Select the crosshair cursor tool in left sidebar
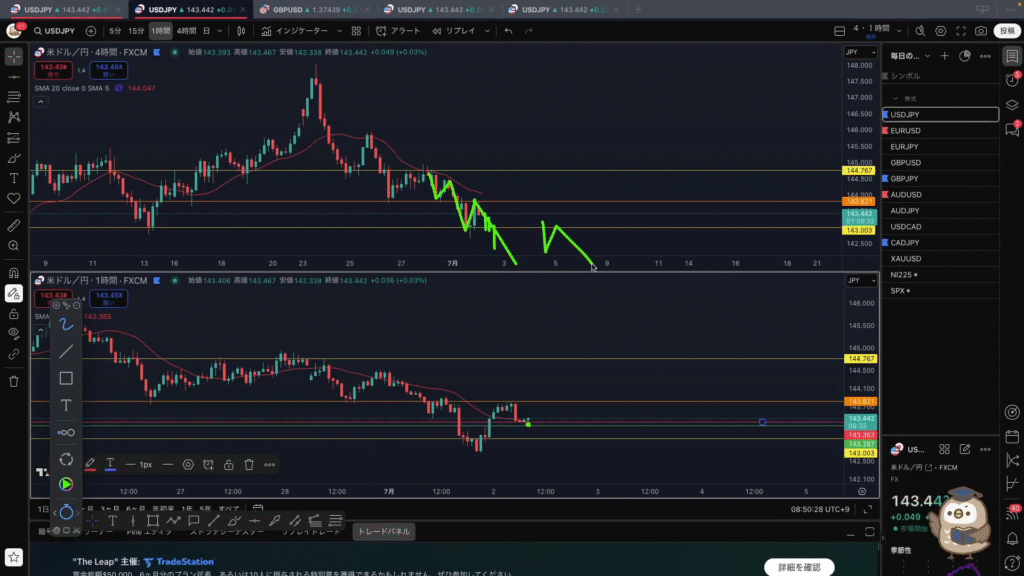Screen dimensions: 1024x576 click(14, 57)
